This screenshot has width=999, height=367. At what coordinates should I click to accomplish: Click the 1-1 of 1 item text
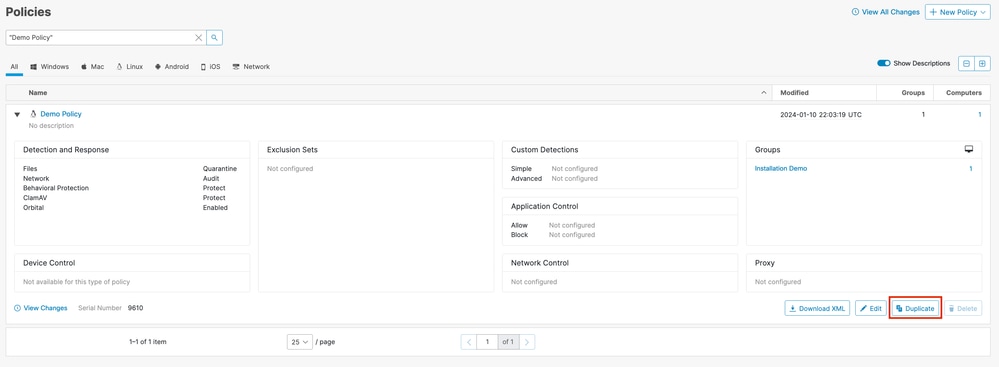tap(147, 342)
